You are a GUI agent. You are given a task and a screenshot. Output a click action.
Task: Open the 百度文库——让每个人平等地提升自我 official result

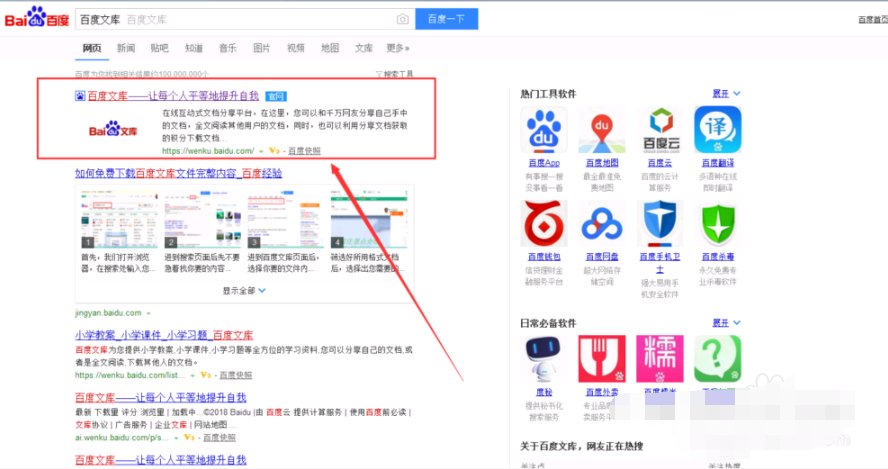173,96
